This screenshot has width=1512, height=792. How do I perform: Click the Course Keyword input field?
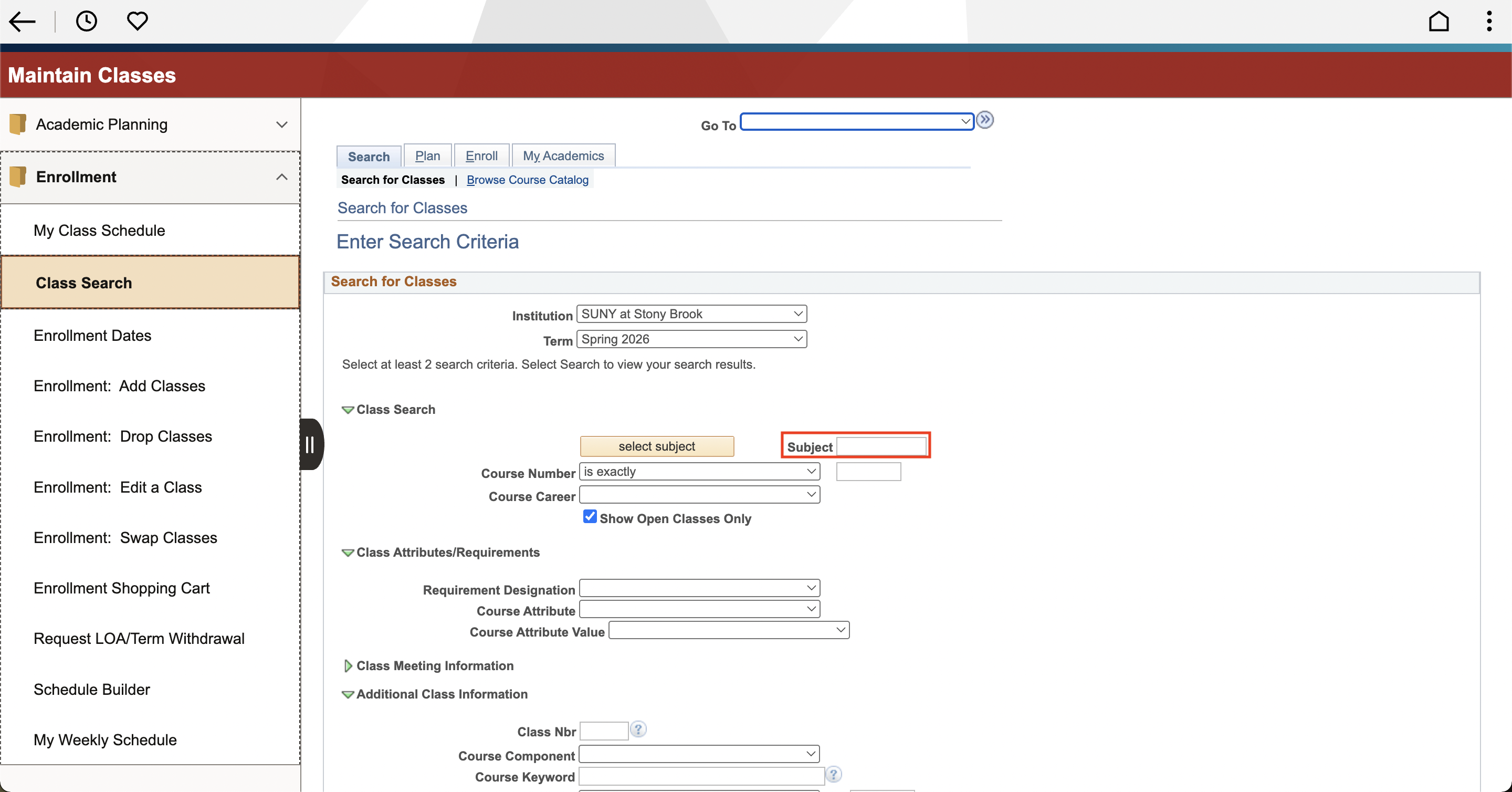pos(701,776)
